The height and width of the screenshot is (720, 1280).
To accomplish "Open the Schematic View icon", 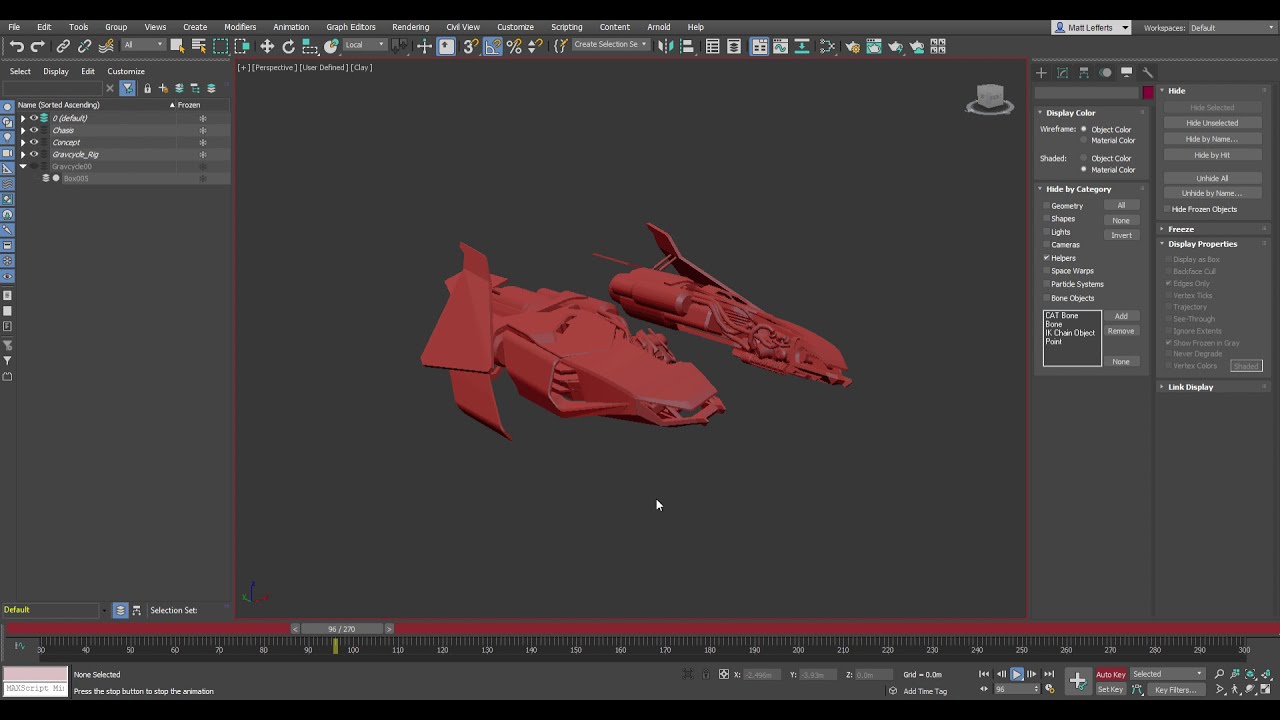I will pyautogui.click(x=827, y=46).
